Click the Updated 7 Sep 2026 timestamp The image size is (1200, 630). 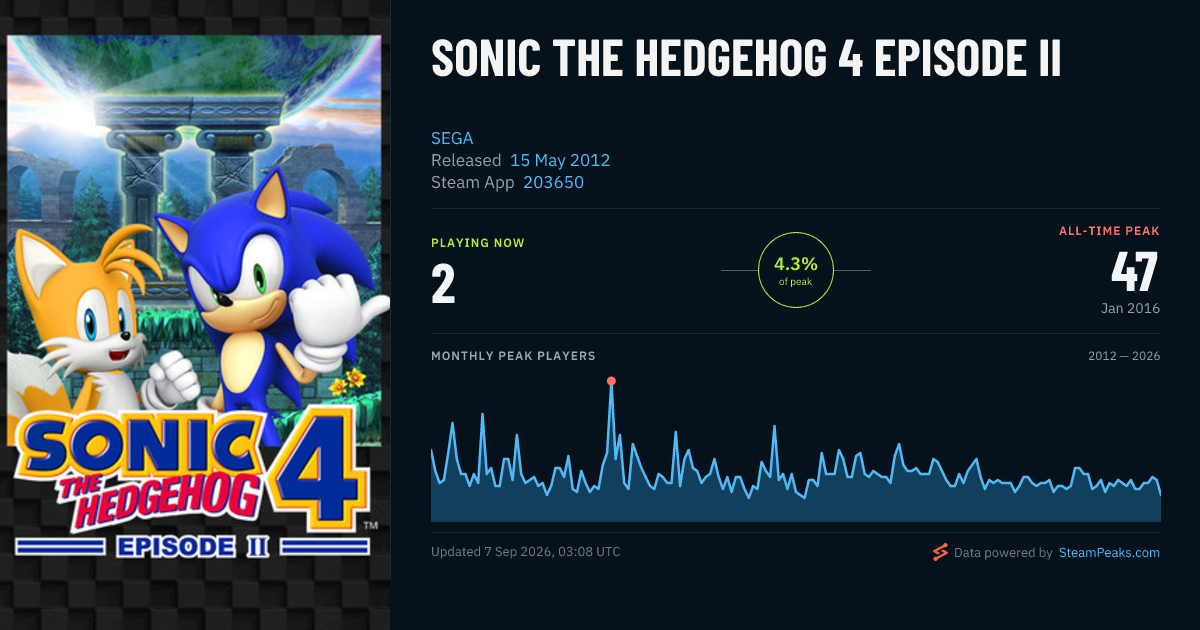pos(525,552)
